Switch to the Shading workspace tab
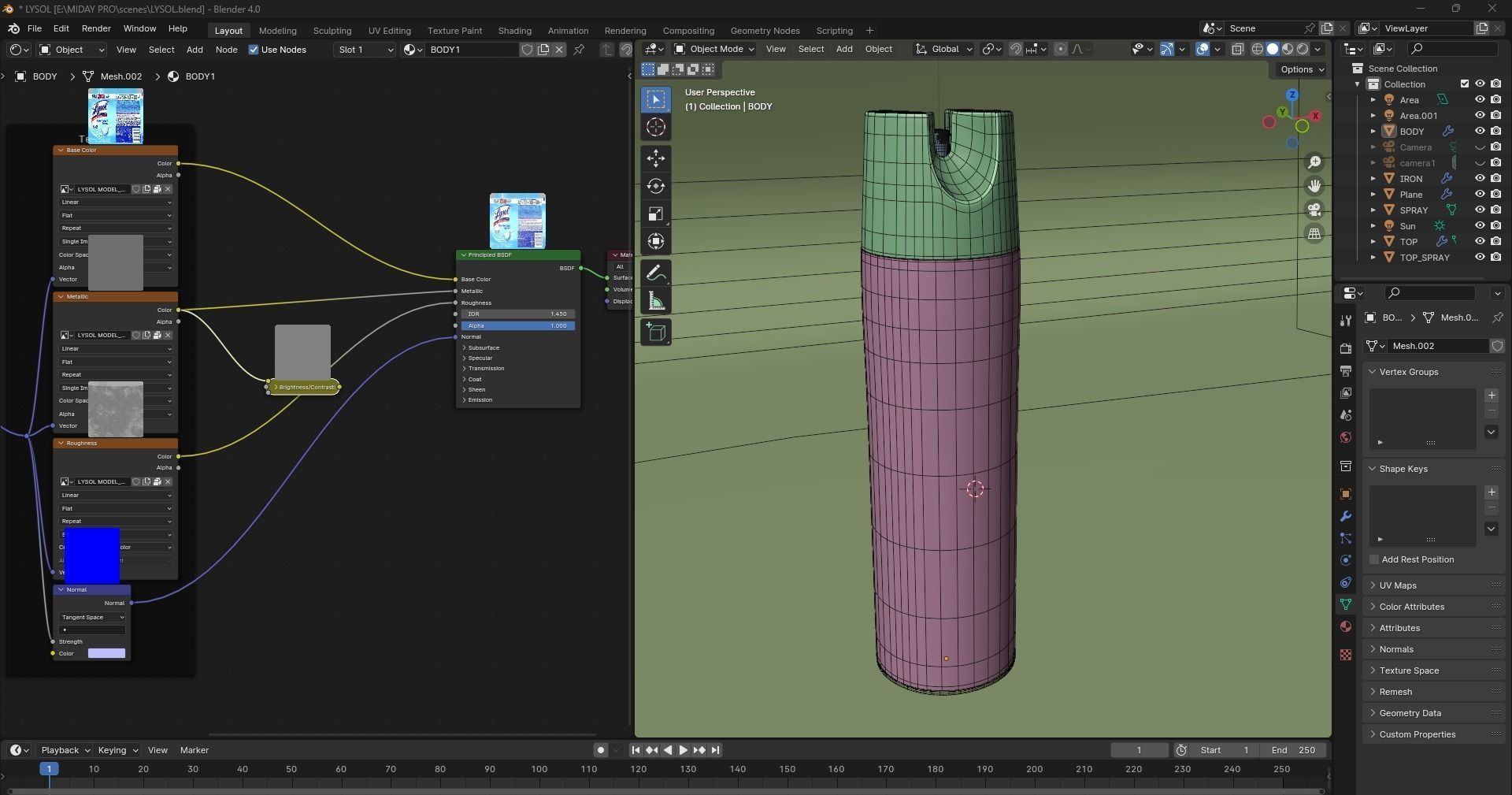 click(x=515, y=31)
